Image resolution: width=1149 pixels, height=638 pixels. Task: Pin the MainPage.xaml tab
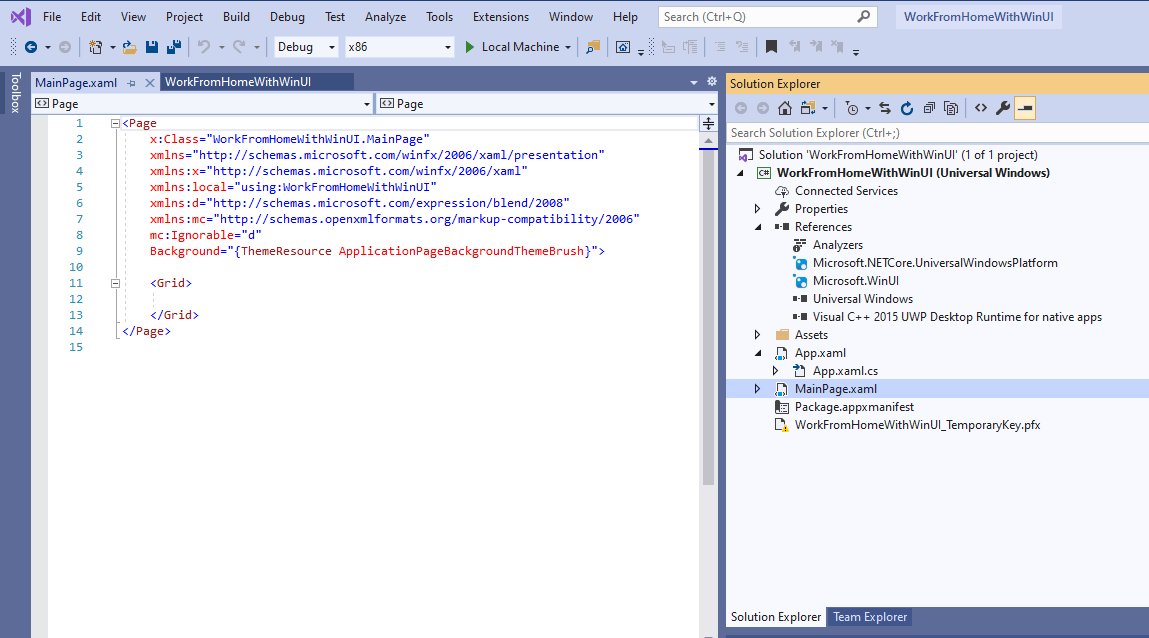coord(131,83)
